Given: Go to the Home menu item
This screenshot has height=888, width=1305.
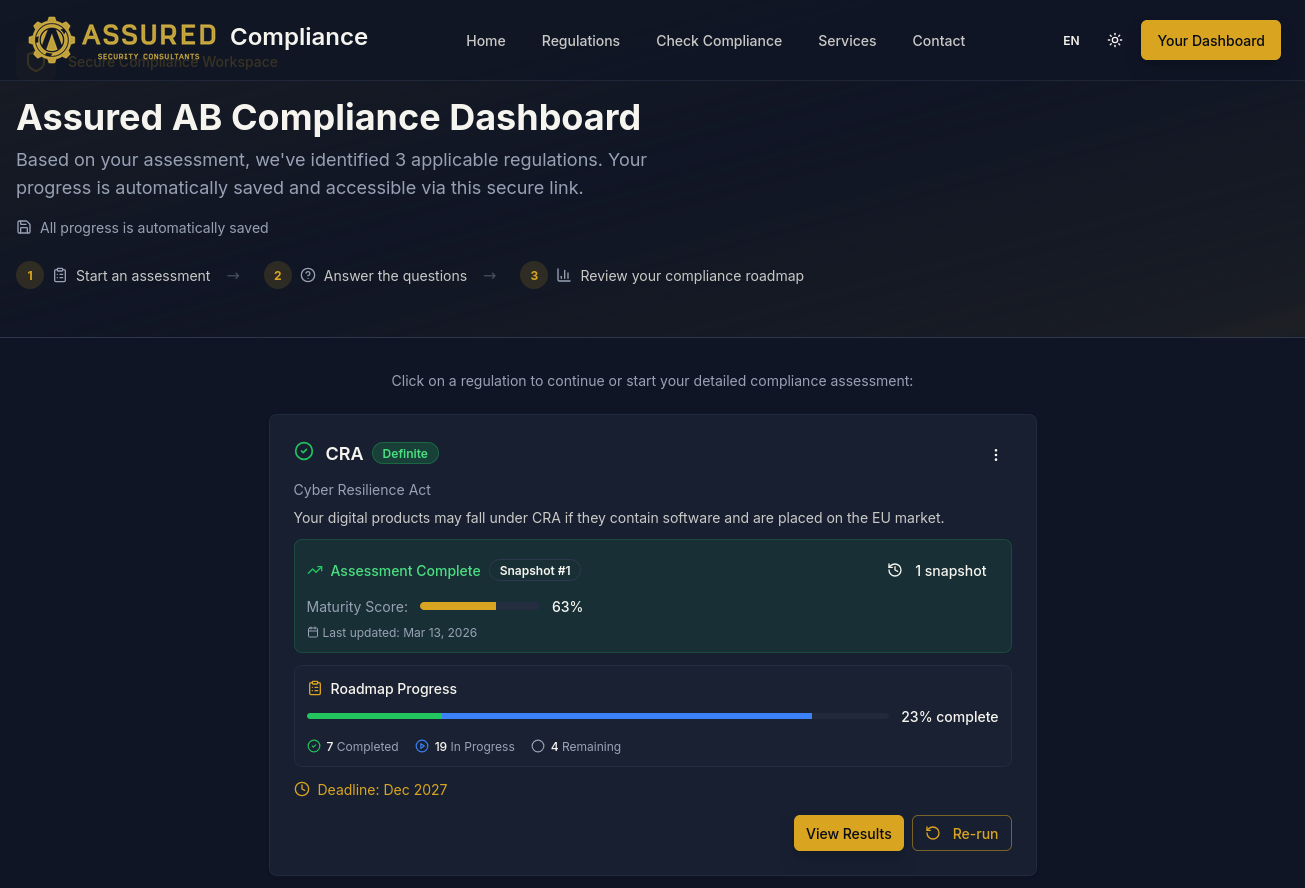Looking at the screenshot, I should pos(486,41).
